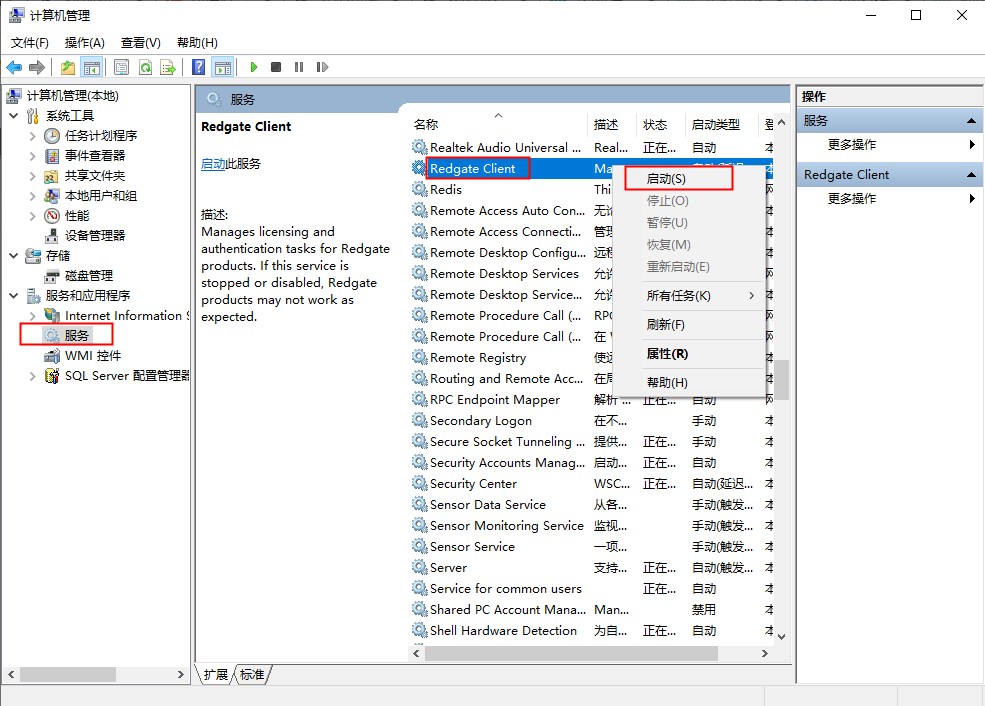Click the Pause Service toolbar icon

coord(299,67)
